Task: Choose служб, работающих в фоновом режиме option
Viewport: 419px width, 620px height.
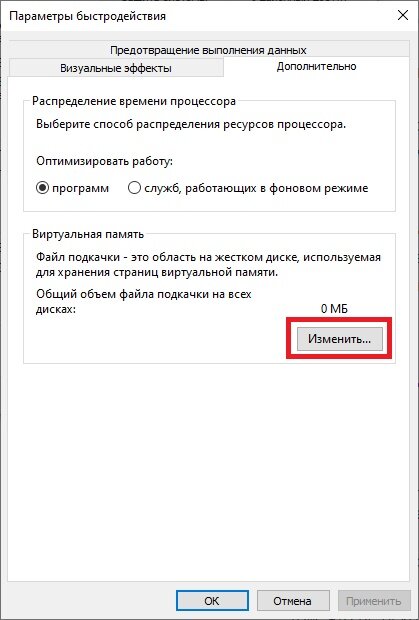Action: [x=248, y=188]
